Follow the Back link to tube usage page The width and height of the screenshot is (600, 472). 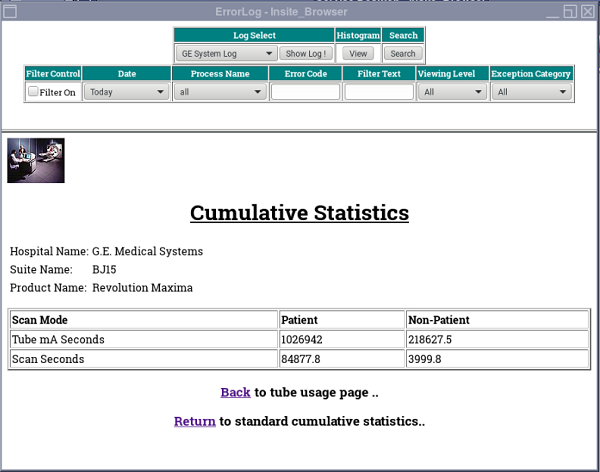click(235, 392)
